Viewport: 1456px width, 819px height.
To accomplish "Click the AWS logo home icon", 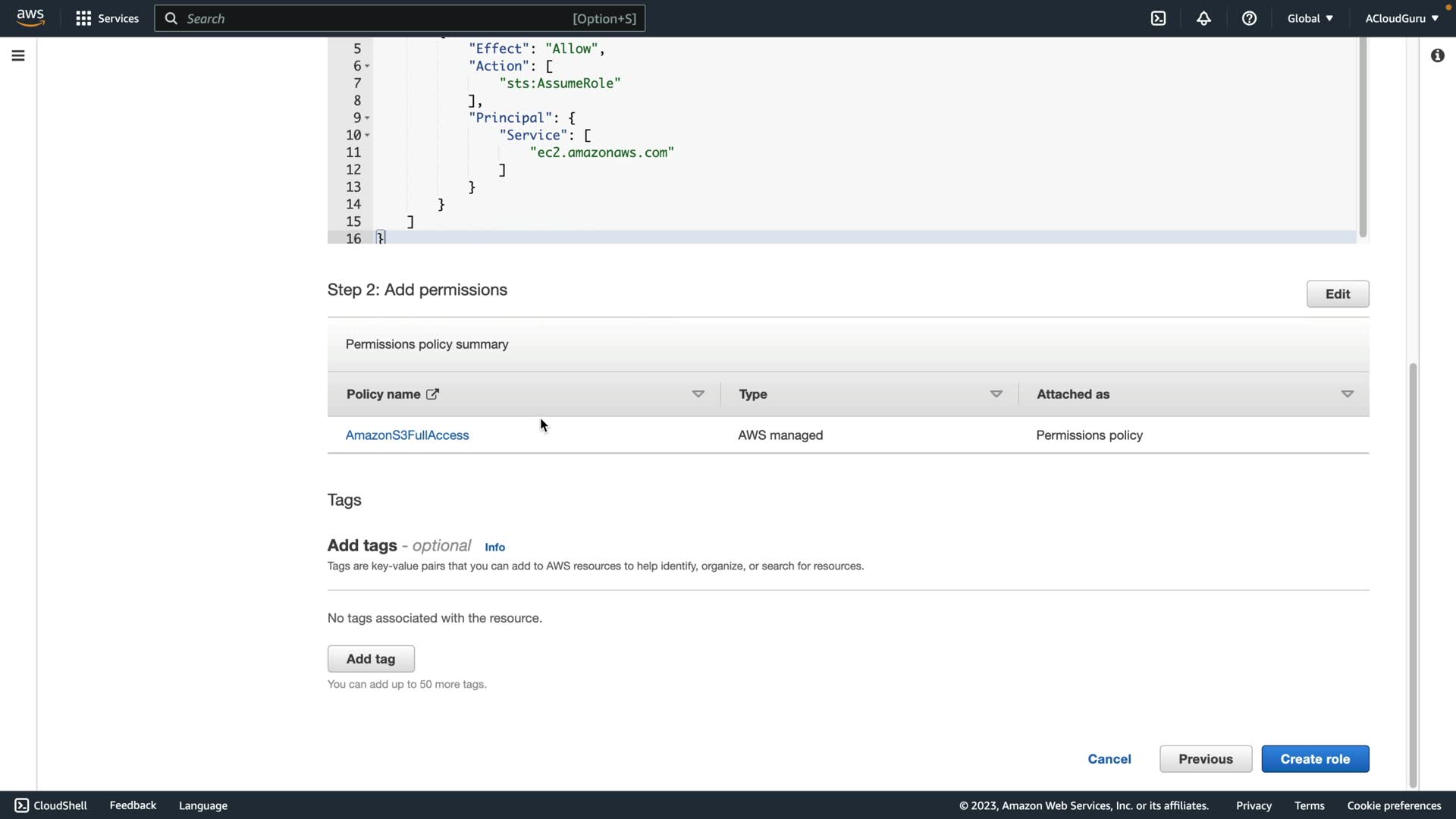I will [x=30, y=17].
